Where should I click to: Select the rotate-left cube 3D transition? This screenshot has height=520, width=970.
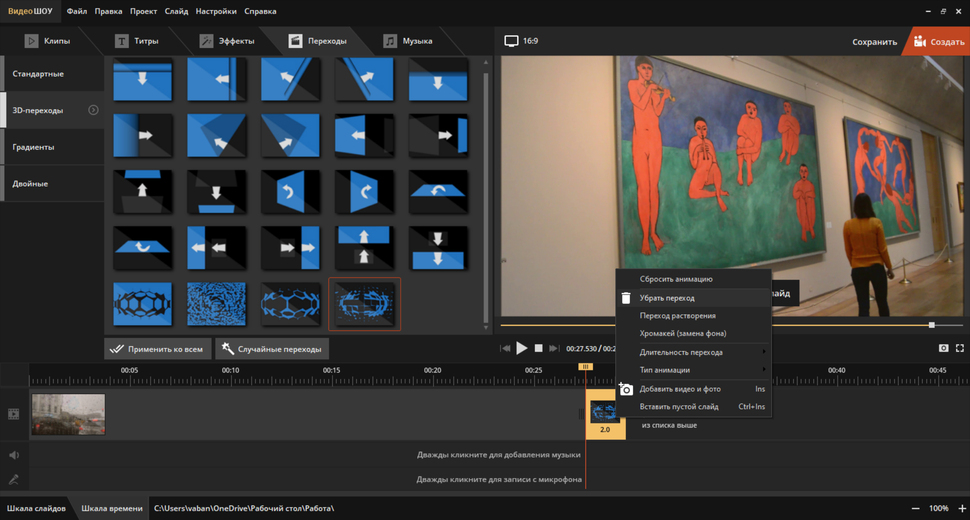(x=290, y=192)
